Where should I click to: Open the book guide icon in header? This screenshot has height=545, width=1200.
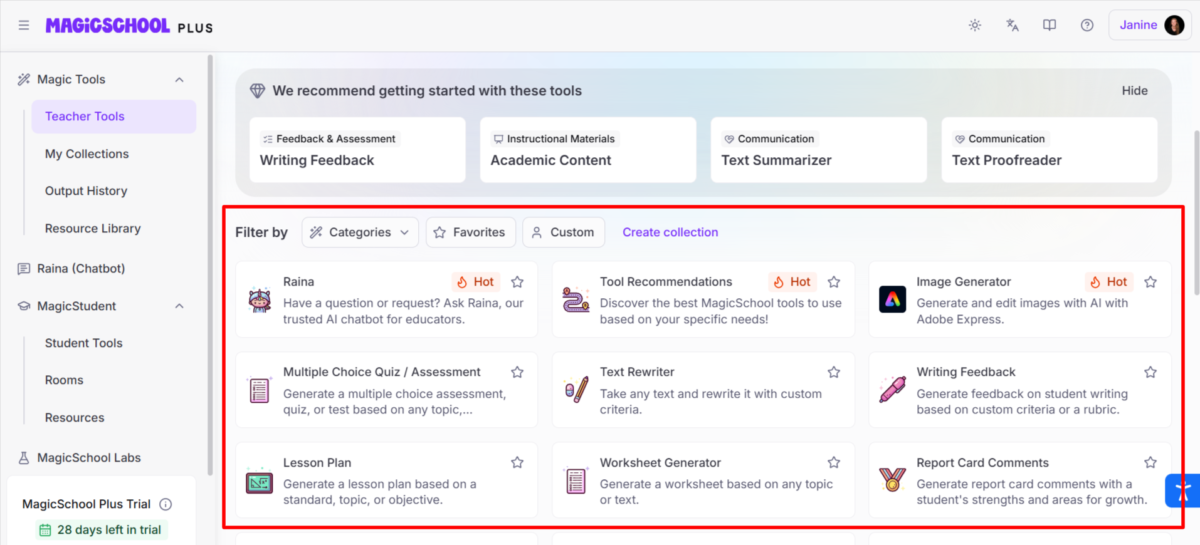[1049, 25]
